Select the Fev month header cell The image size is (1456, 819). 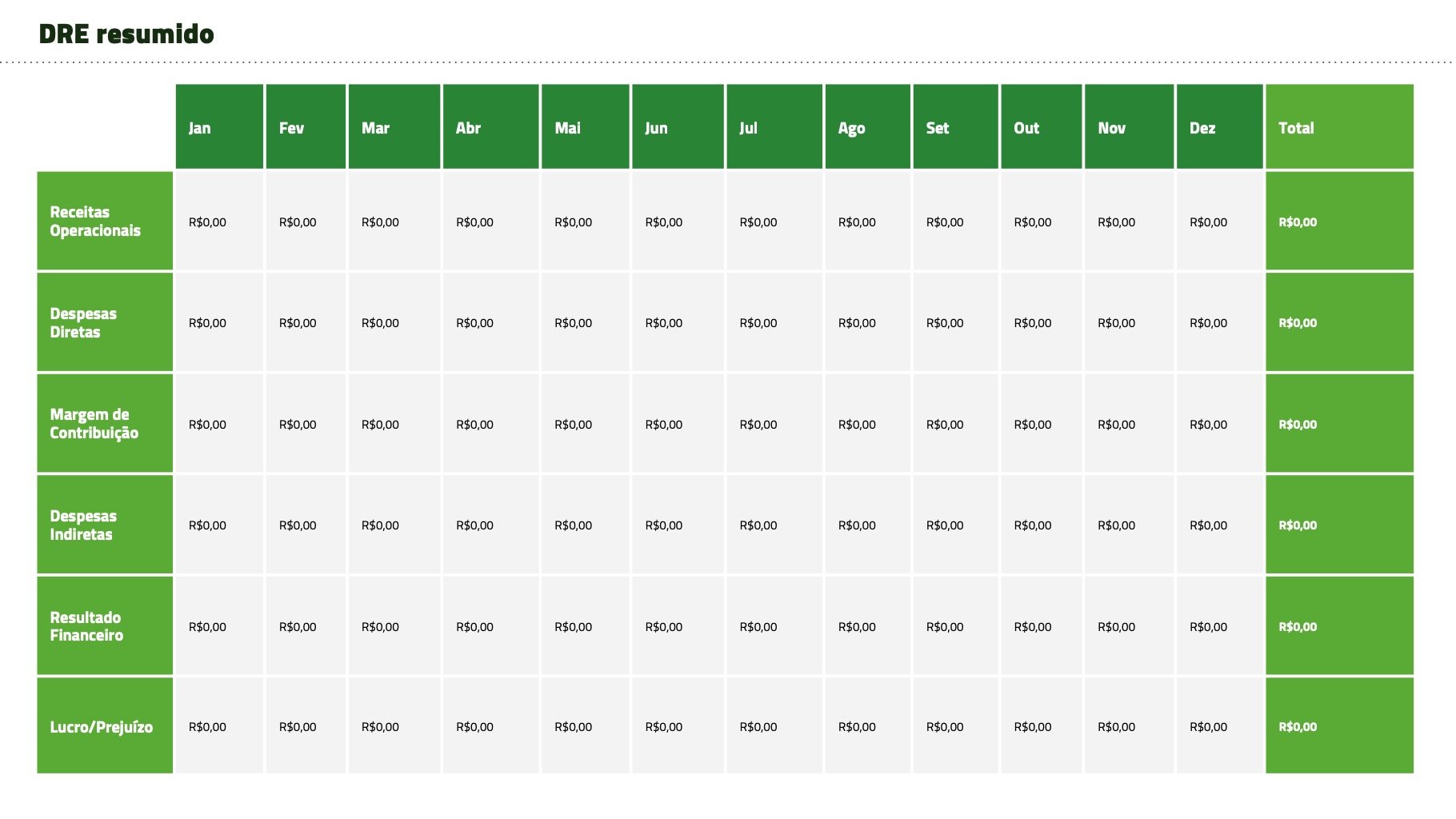(306, 127)
